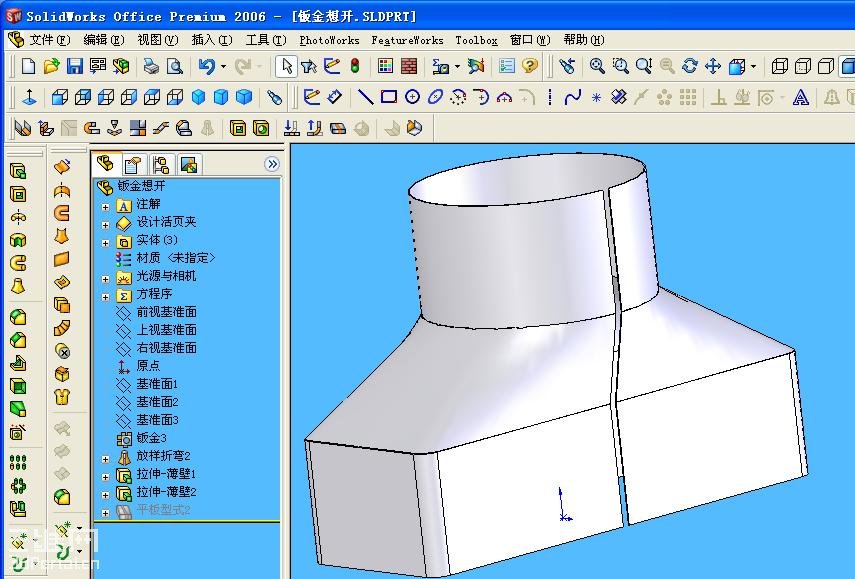Switch to the FeatureManager design tree tab
855x579 pixels.
pos(105,164)
